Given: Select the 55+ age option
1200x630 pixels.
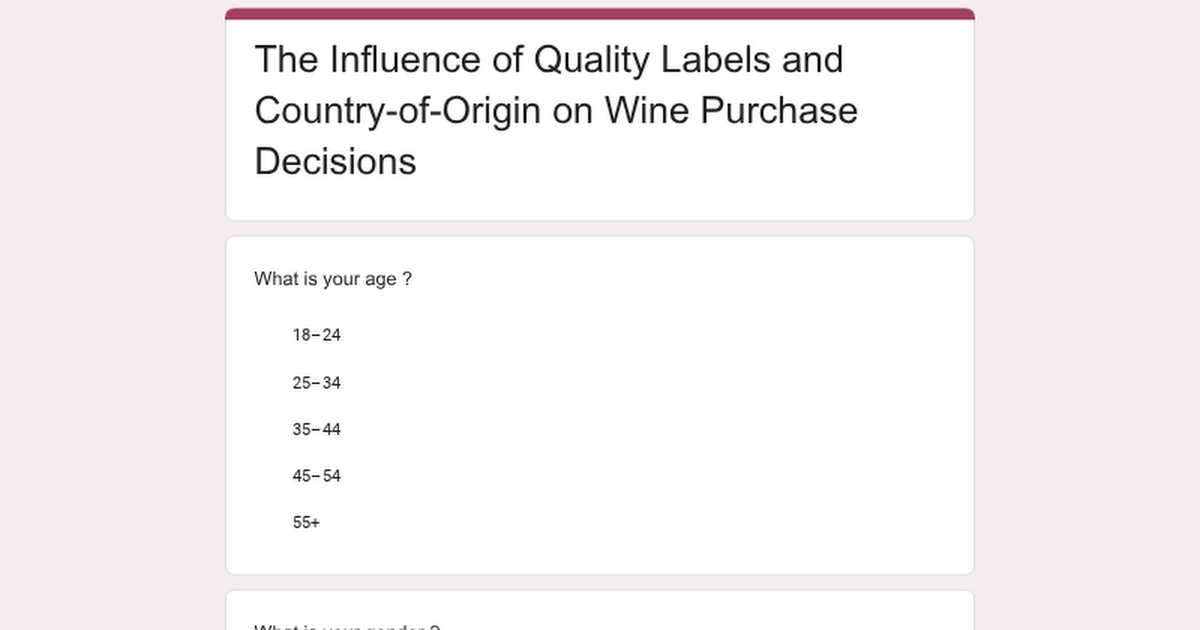Looking at the screenshot, I should pos(306,522).
